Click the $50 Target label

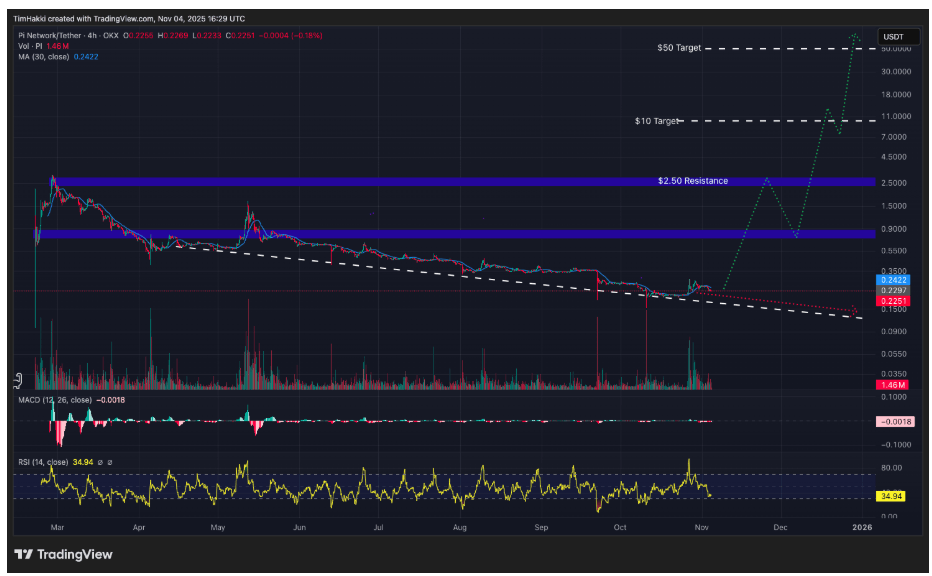(679, 48)
